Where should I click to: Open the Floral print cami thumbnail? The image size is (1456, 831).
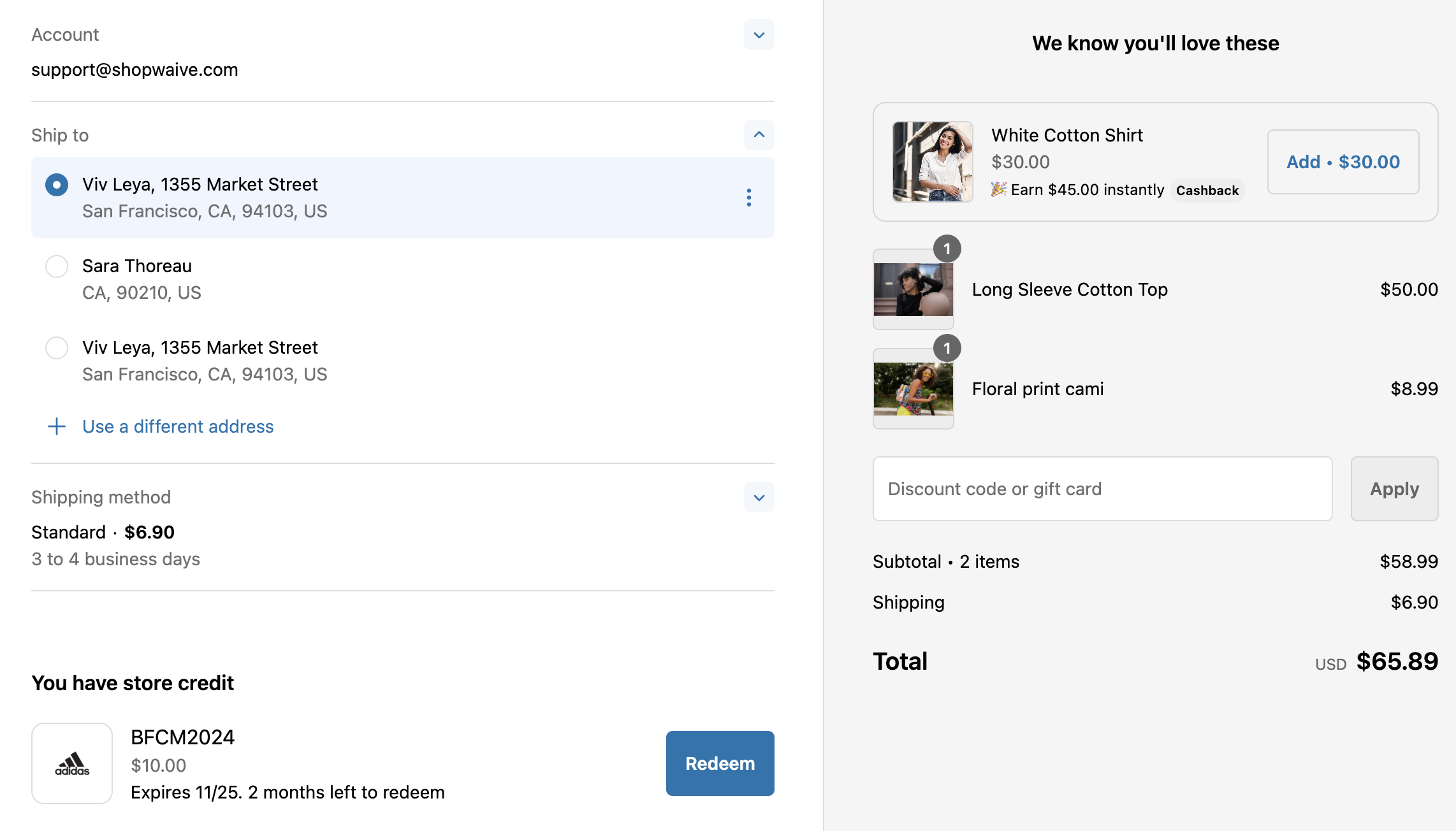pyautogui.click(x=914, y=389)
